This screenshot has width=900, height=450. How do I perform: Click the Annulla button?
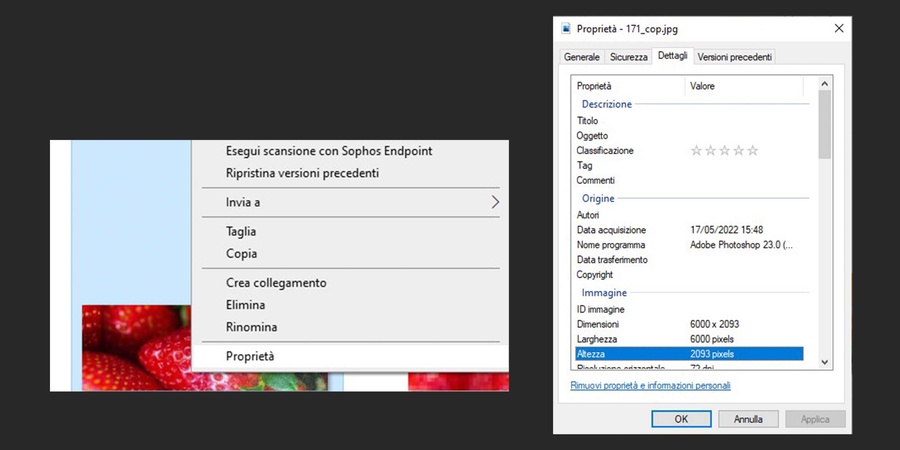pos(747,419)
